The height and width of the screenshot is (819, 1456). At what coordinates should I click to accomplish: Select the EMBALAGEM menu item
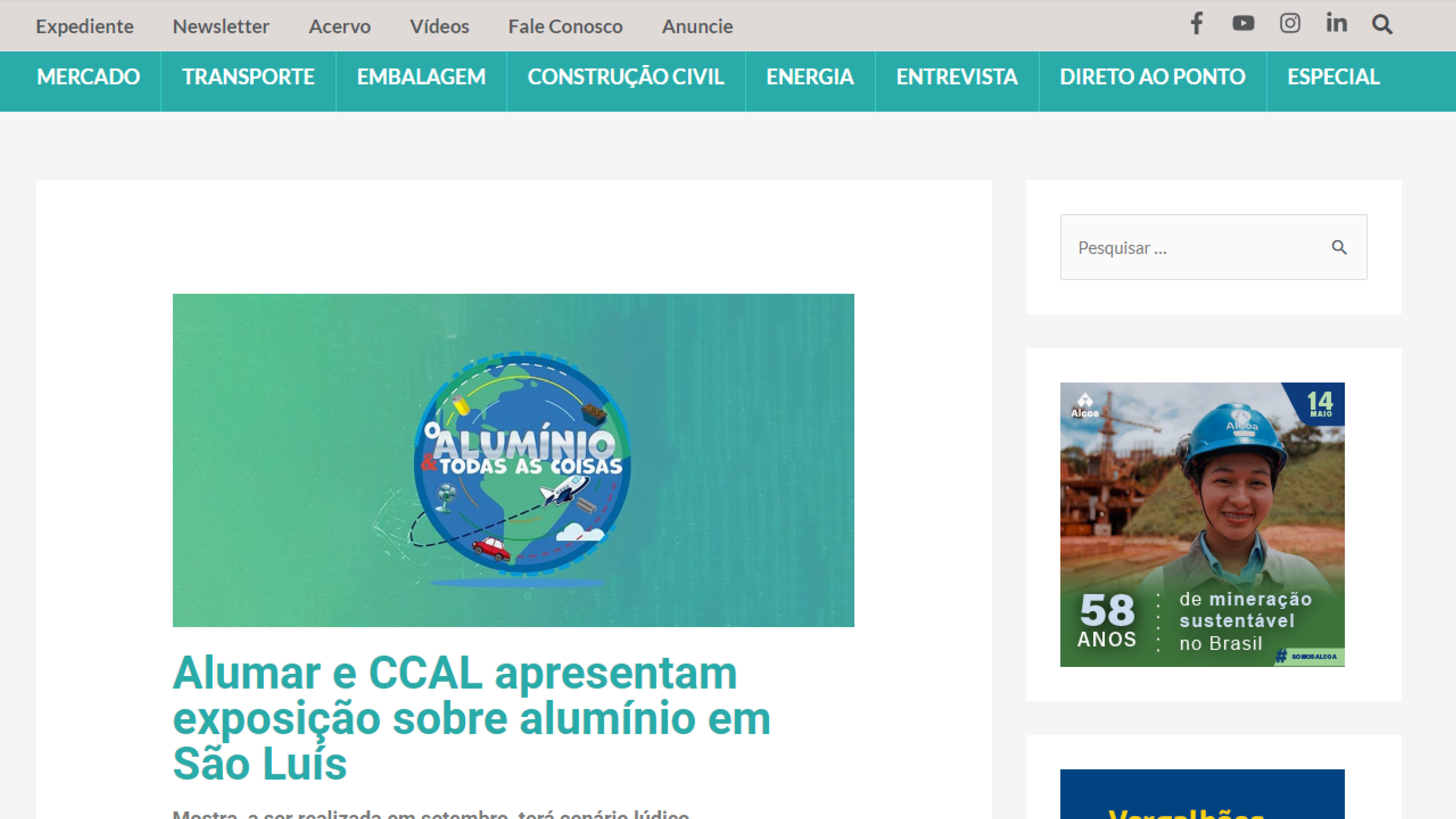[x=421, y=77]
